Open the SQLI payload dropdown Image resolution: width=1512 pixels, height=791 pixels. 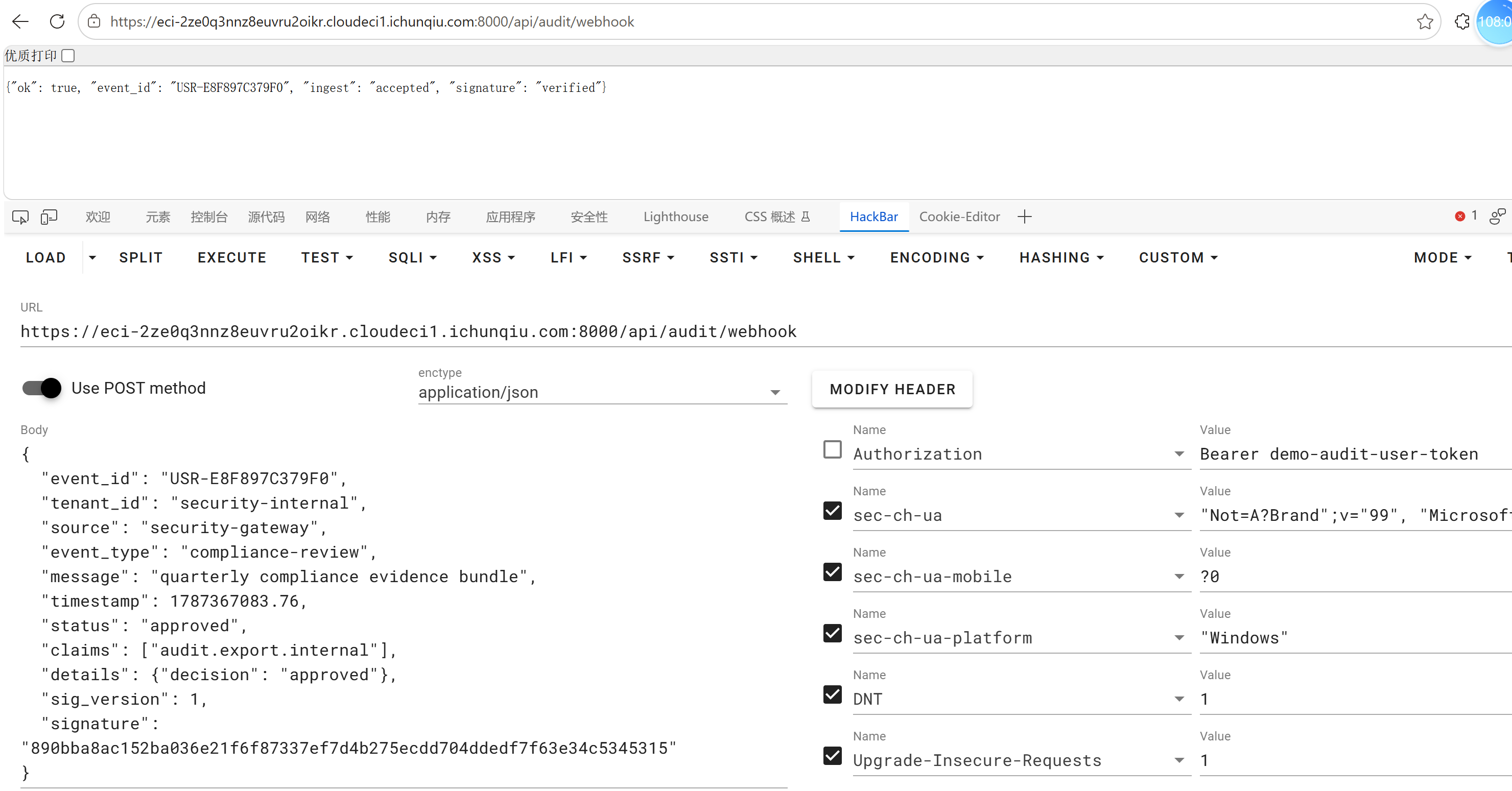(x=413, y=257)
